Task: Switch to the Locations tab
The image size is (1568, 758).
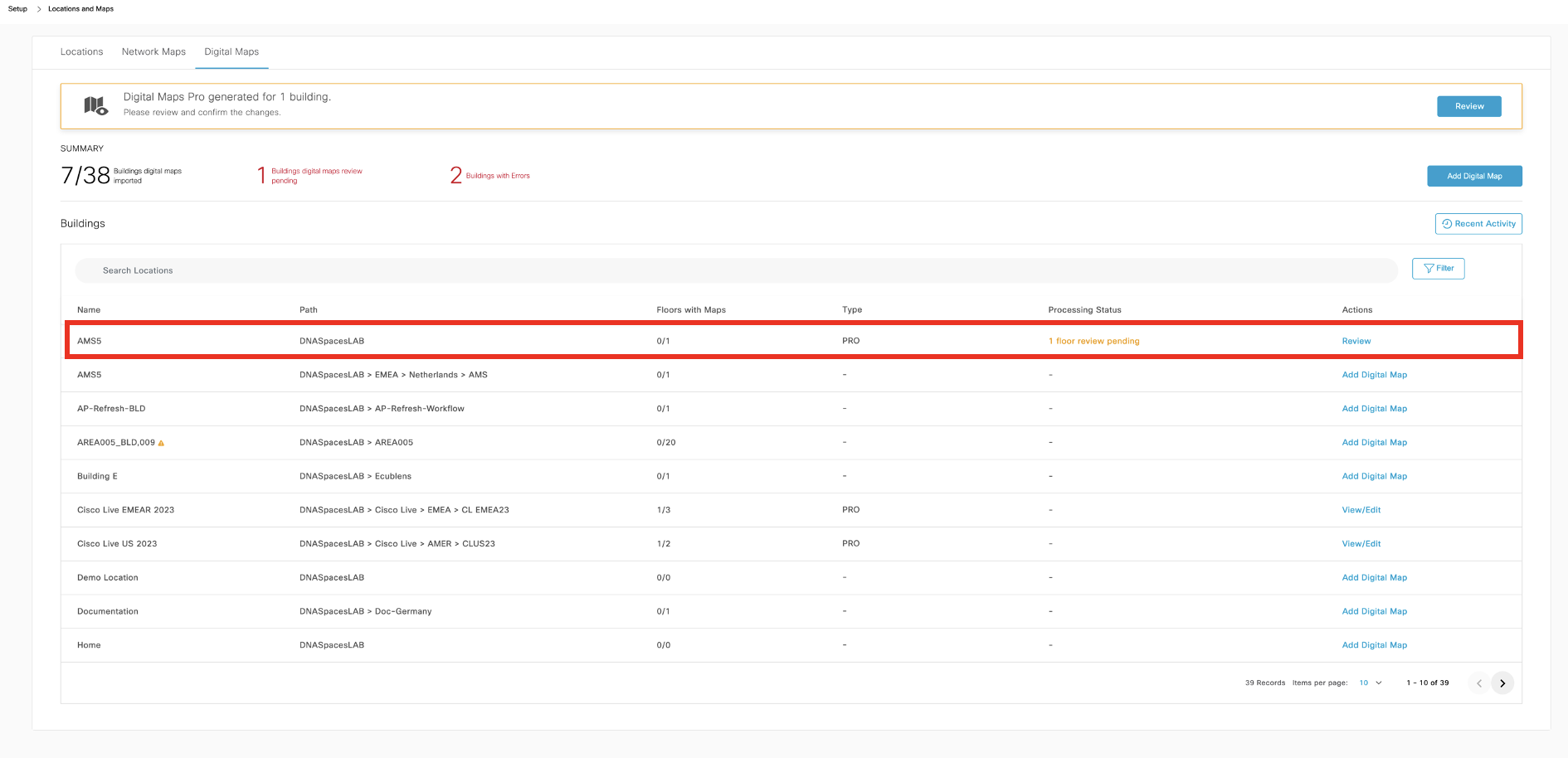Action: click(81, 51)
